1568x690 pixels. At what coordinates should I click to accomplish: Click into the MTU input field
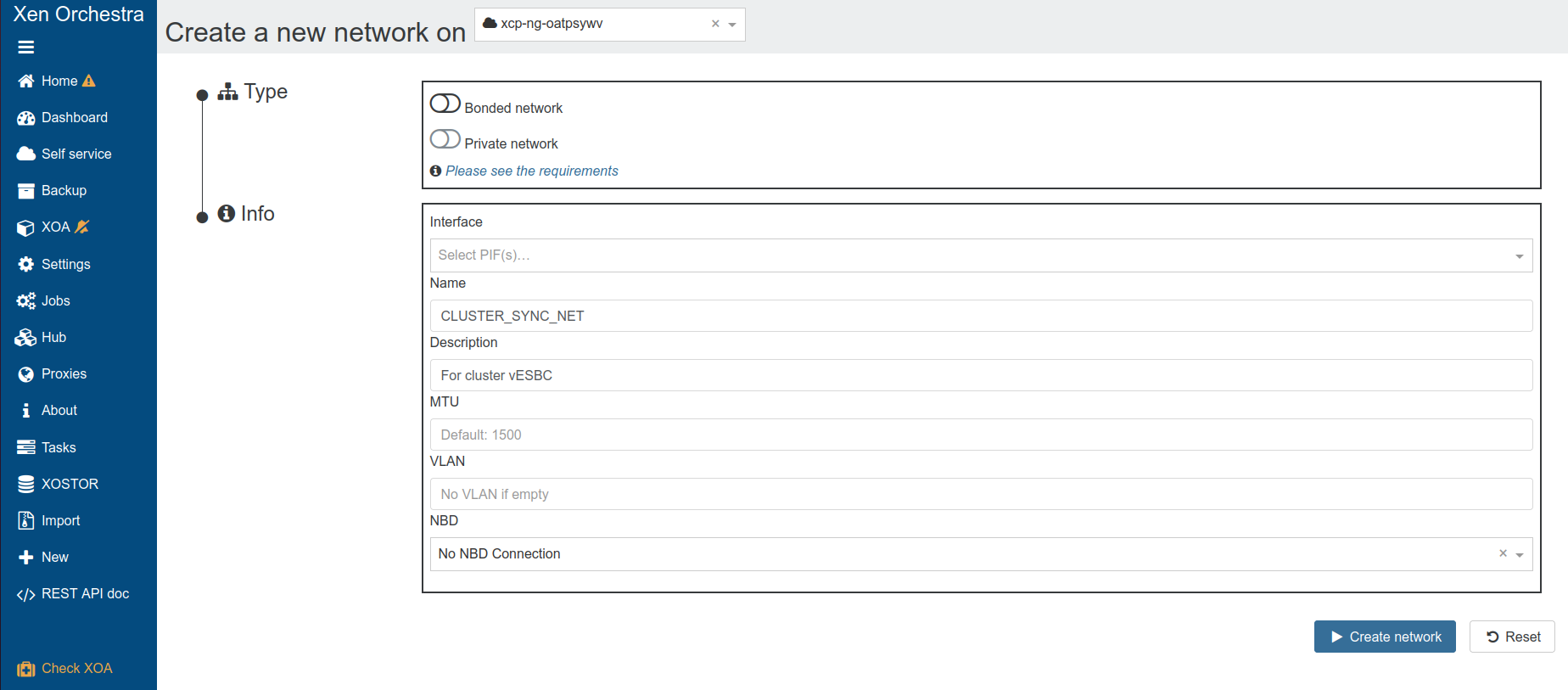[981, 435]
